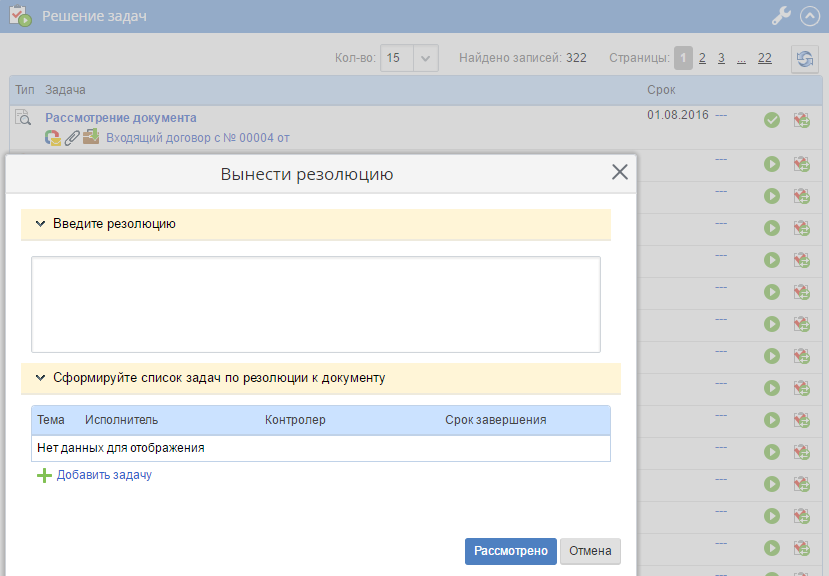The image size is (829, 576).
Task: Go to page 3 of results
Action: (721, 58)
